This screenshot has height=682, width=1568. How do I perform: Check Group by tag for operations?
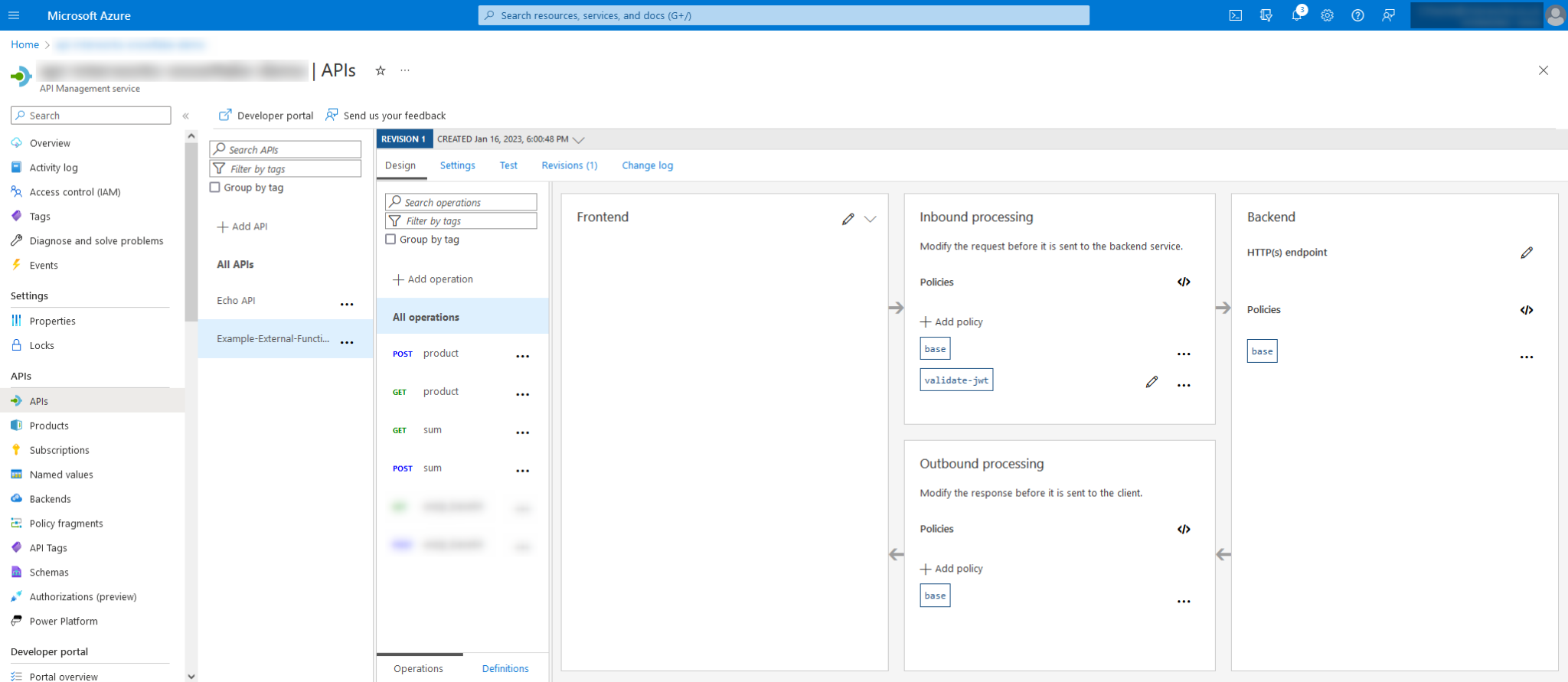[391, 240]
